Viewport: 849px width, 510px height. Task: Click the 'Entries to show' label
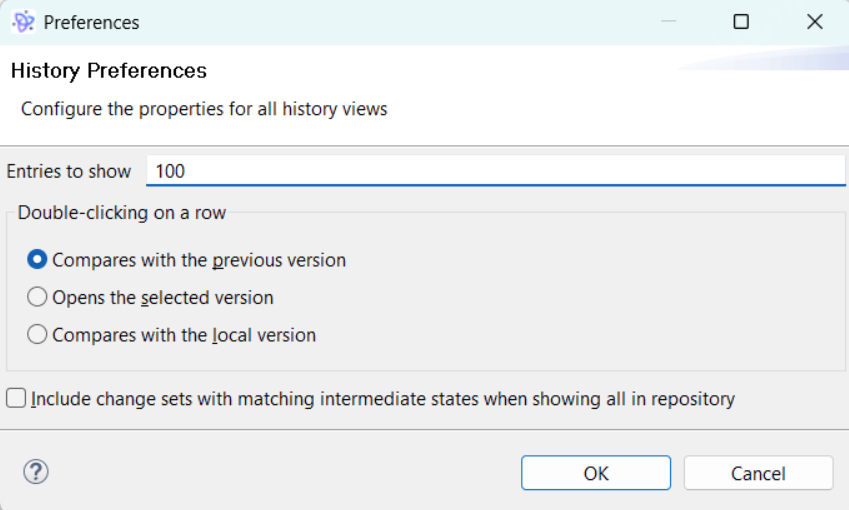(69, 171)
